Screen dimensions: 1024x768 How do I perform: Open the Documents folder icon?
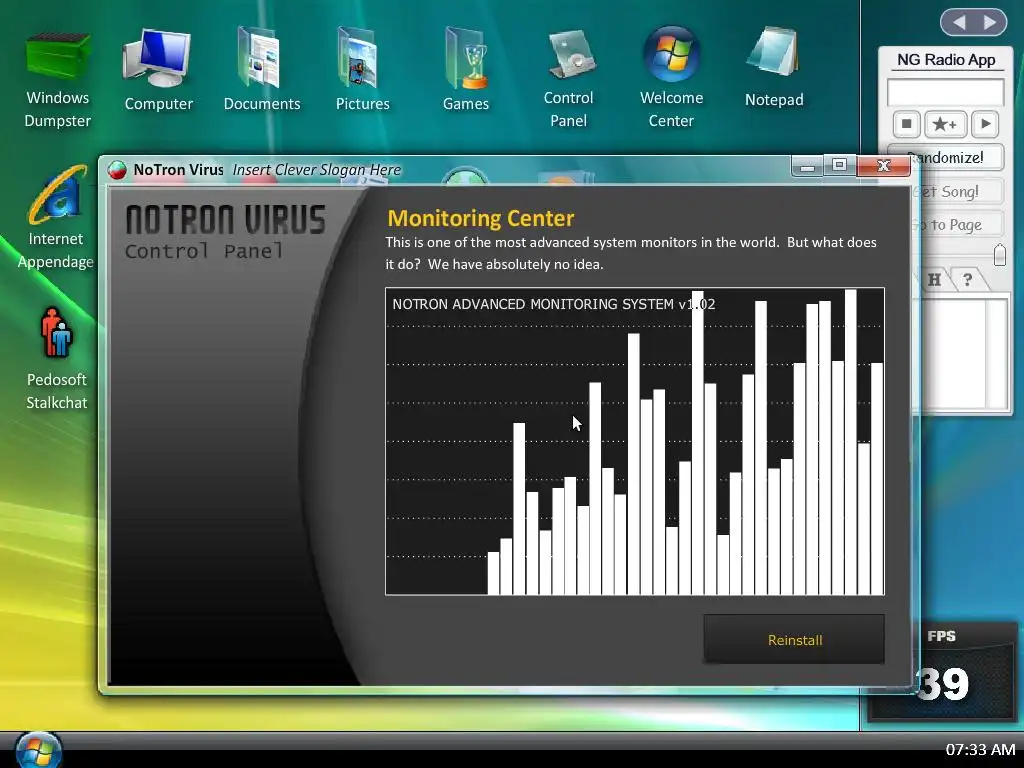(x=261, y=70)
